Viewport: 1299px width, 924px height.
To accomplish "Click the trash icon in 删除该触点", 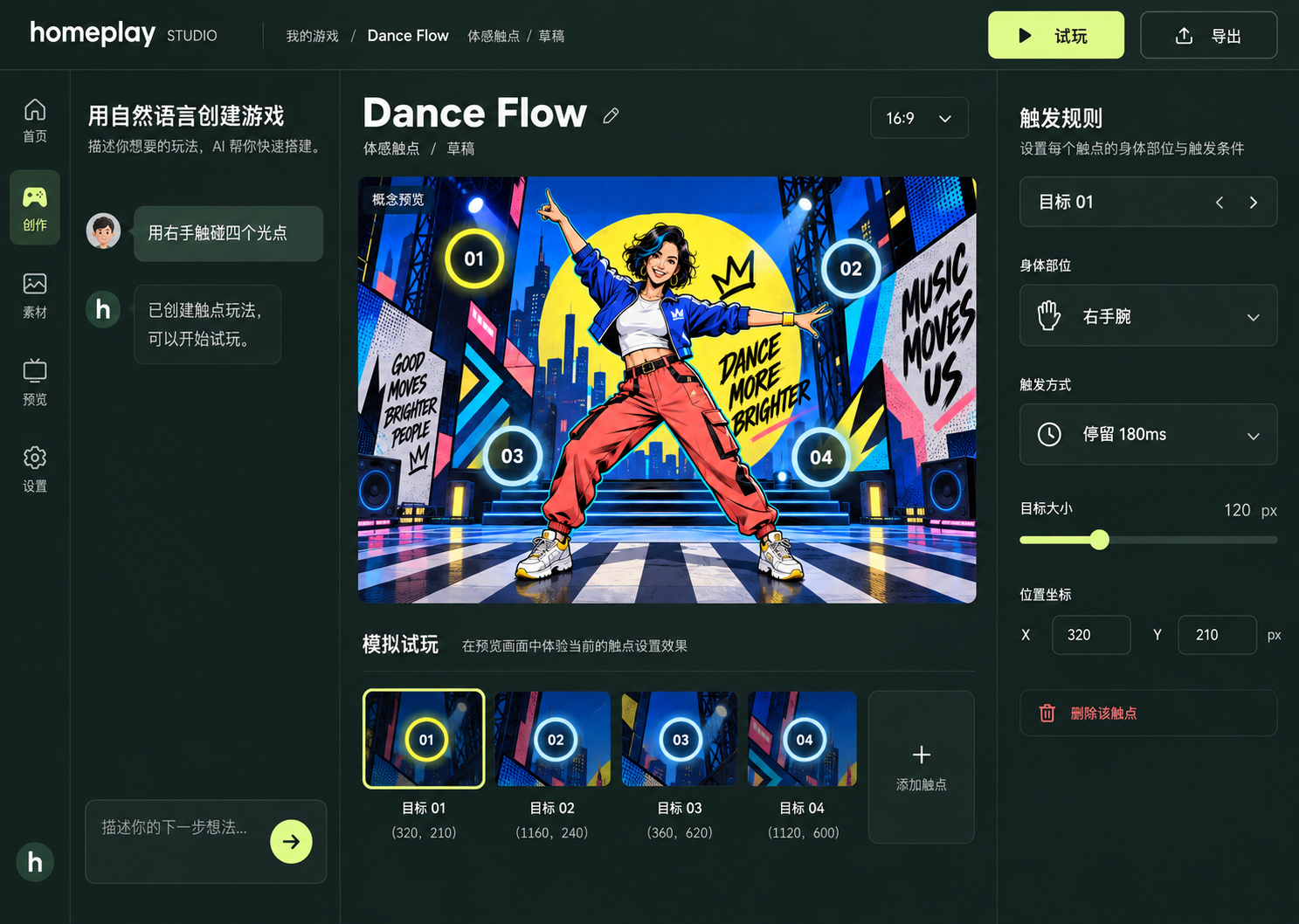I will (x=1047, y=713).
